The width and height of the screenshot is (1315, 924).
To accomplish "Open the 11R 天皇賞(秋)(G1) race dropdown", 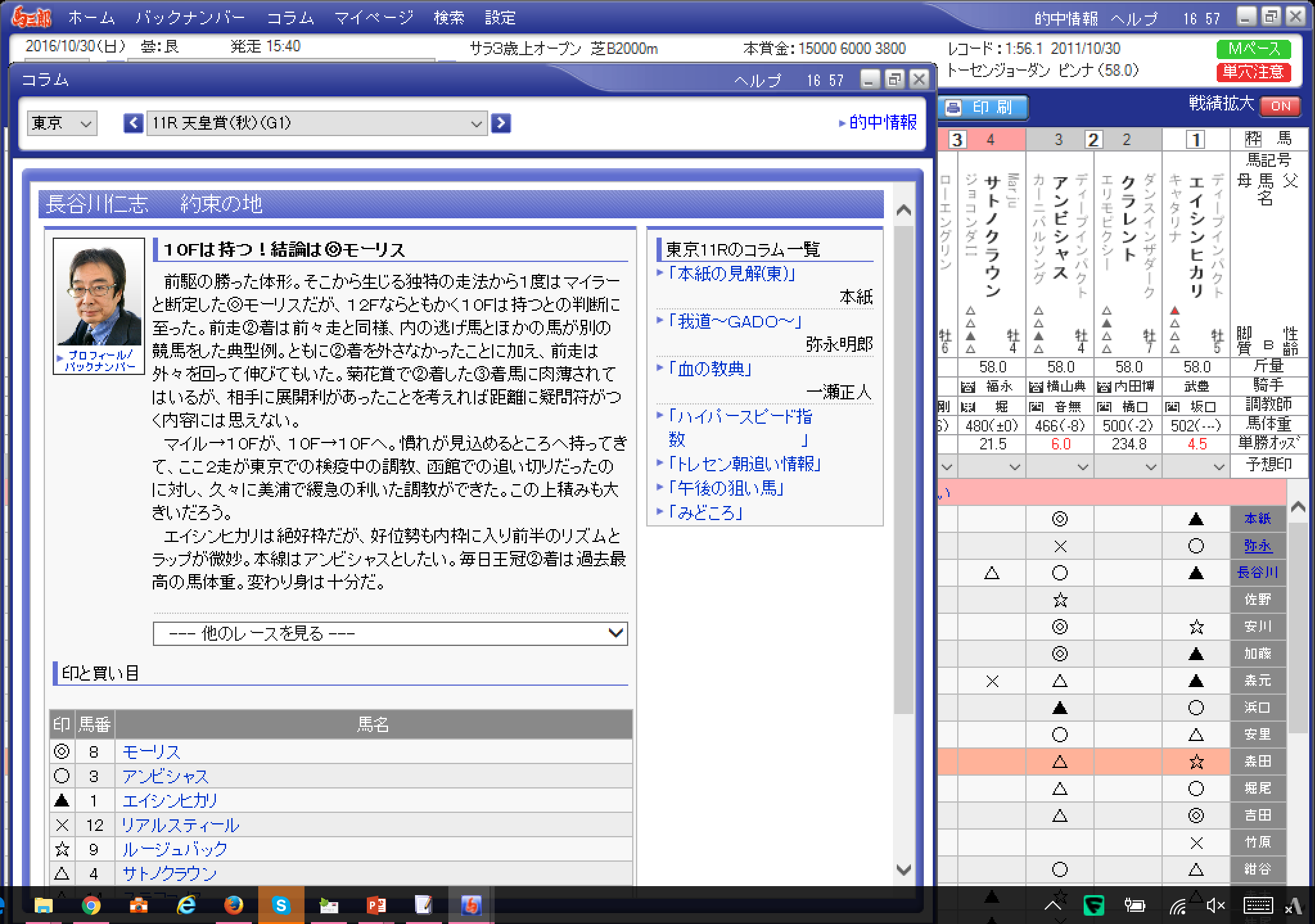I will pos(317,123).
